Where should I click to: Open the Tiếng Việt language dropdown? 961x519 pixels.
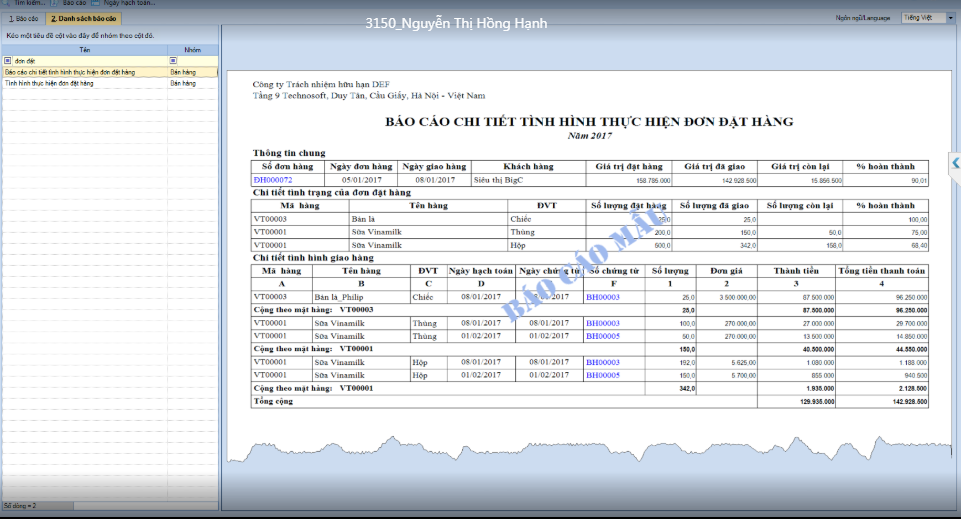[928, 18]
